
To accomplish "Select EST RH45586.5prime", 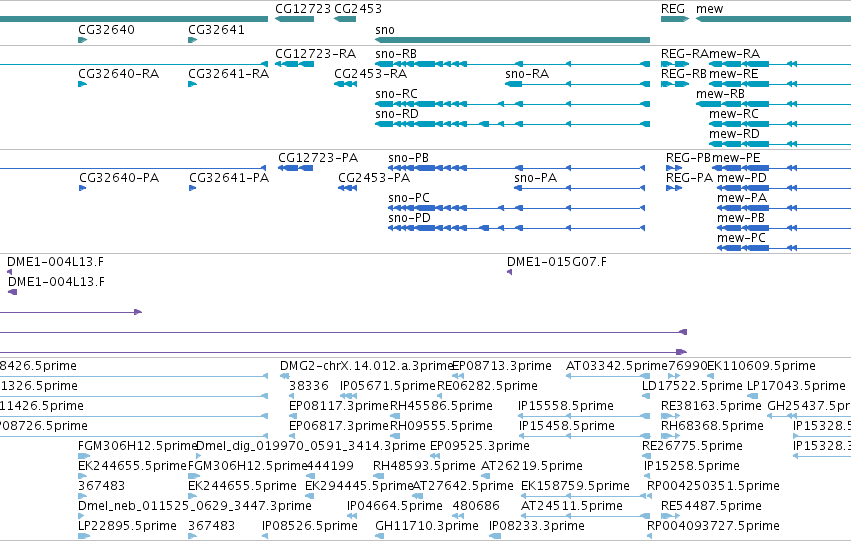I will [441, 406].
